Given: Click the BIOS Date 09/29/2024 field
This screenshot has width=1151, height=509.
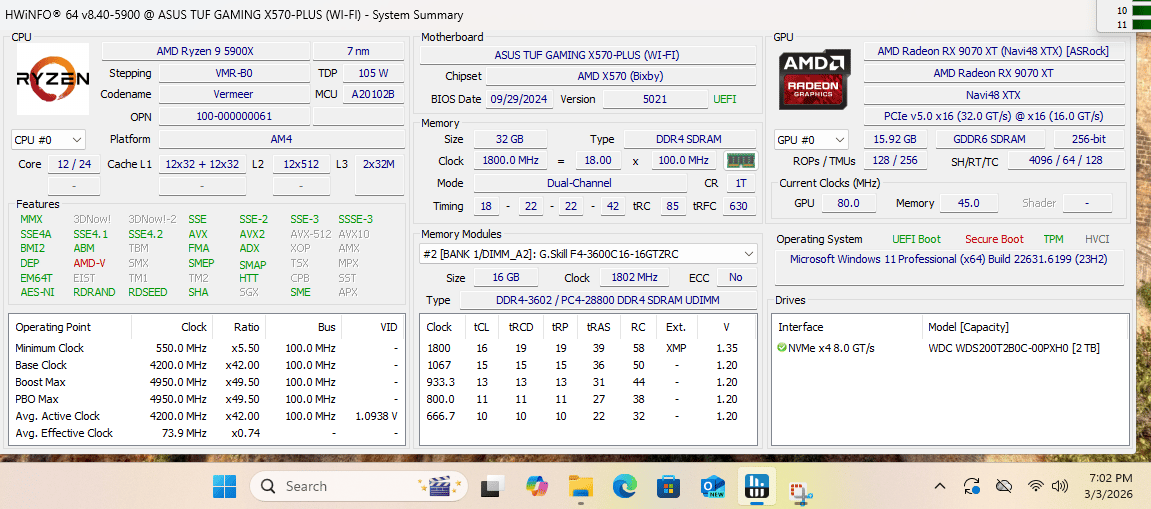Looking at the screenshot, I should tap(520, 98).
